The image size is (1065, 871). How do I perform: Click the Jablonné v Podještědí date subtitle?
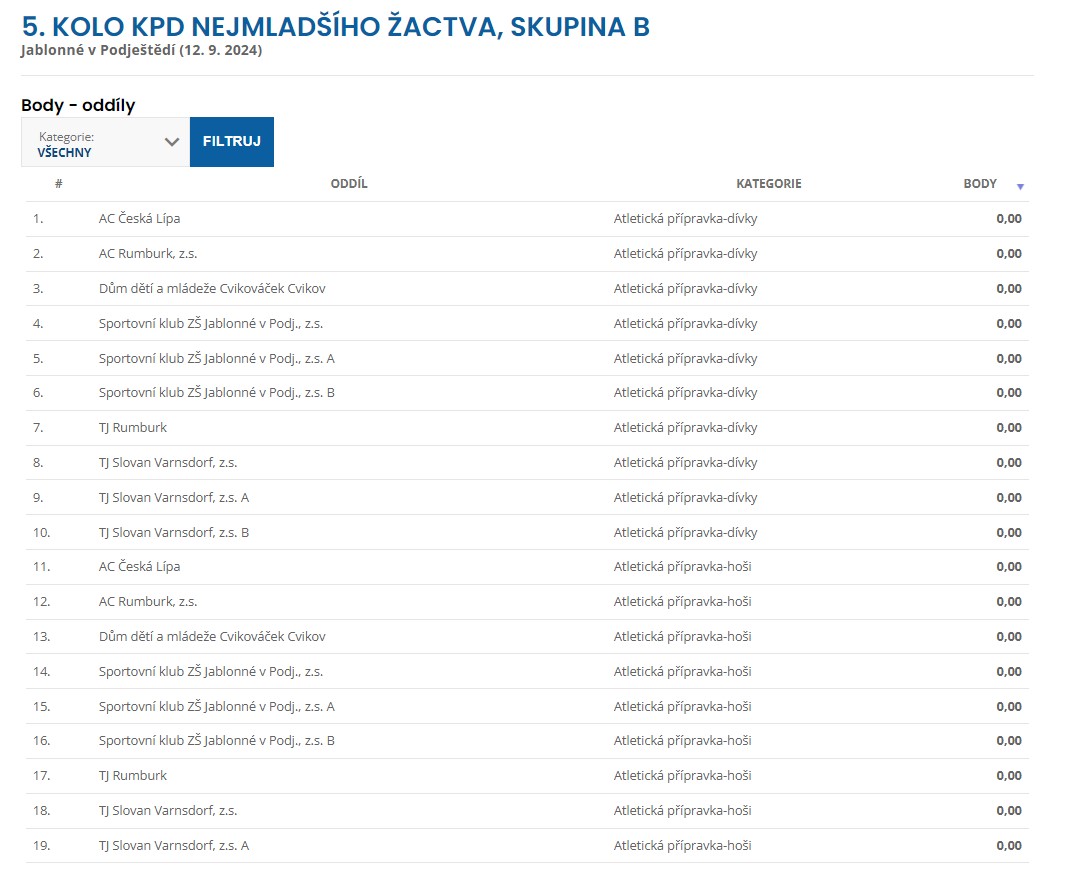[141, 50]
